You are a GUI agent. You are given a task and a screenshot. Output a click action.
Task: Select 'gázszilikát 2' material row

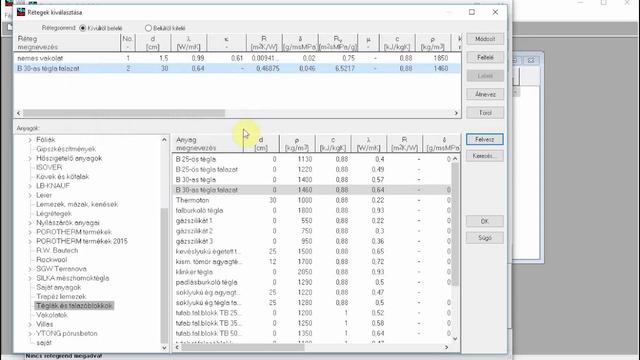click(312, 231)
